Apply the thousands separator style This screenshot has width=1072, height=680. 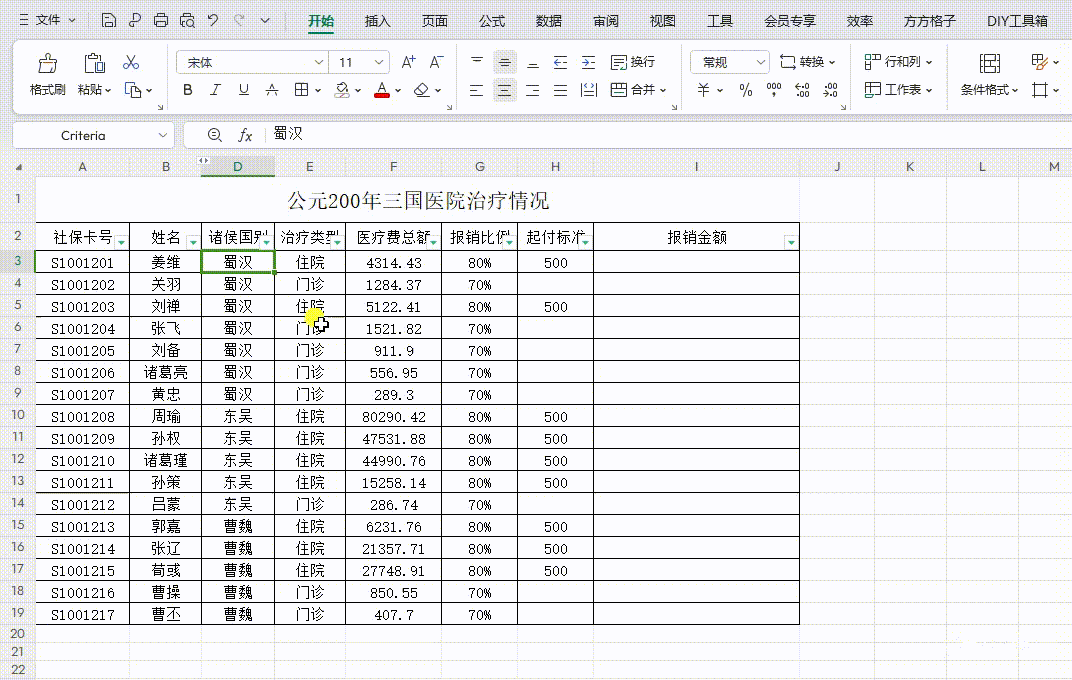[774, 90]
